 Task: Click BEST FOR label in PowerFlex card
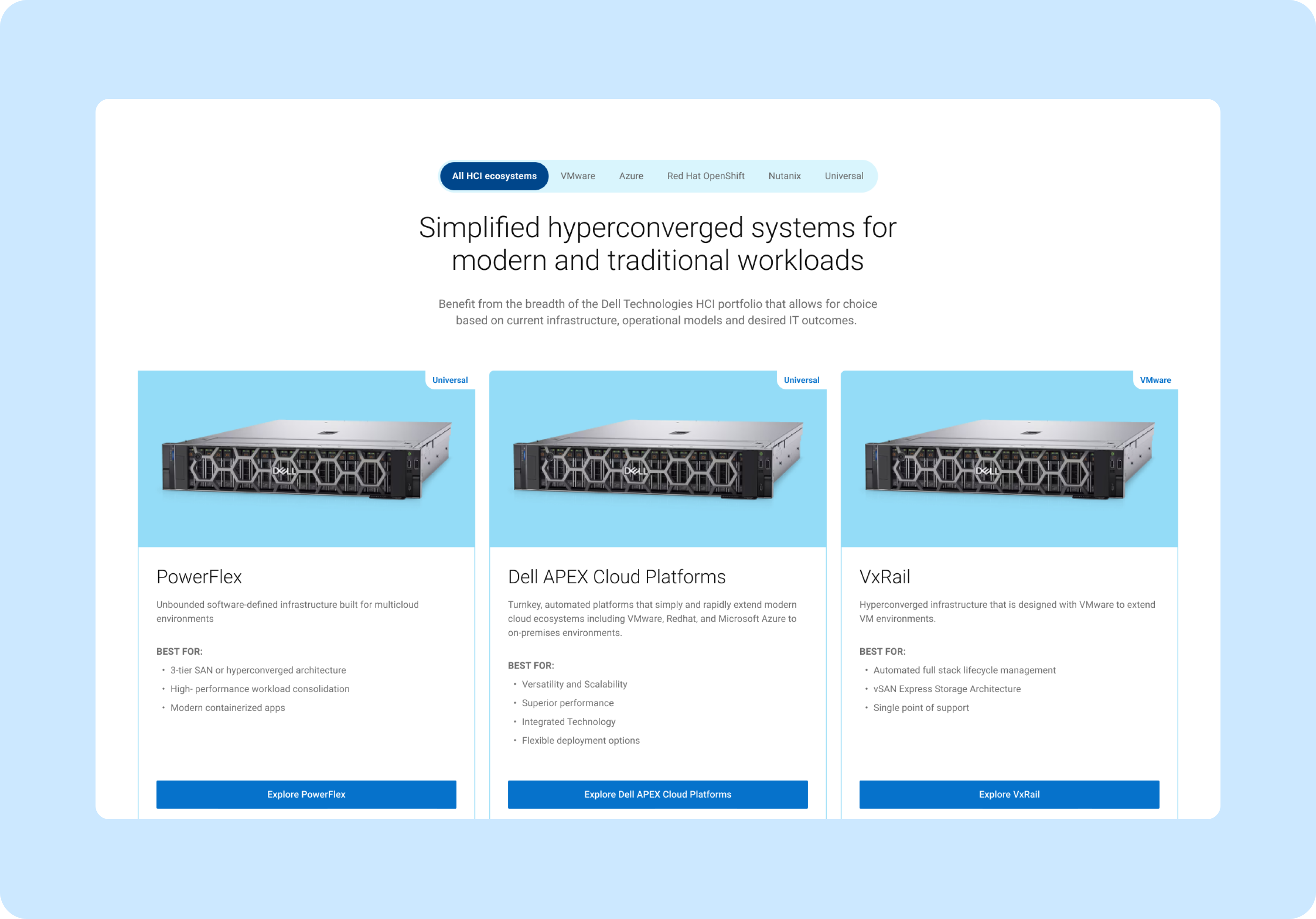180,651
